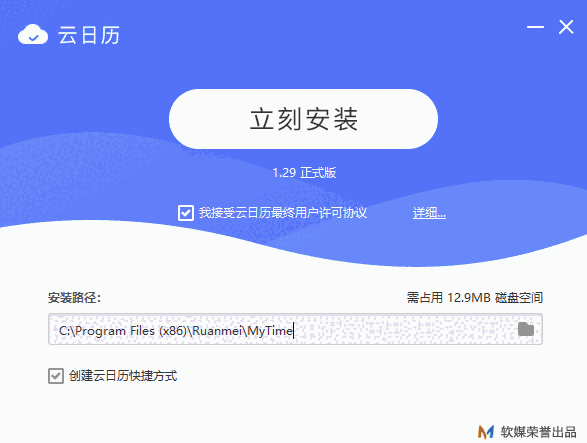The image size is (587, 443).
Task: Click the 需占用 12.9MB 磁盘空间 text
Action: [x=475, y=298]
